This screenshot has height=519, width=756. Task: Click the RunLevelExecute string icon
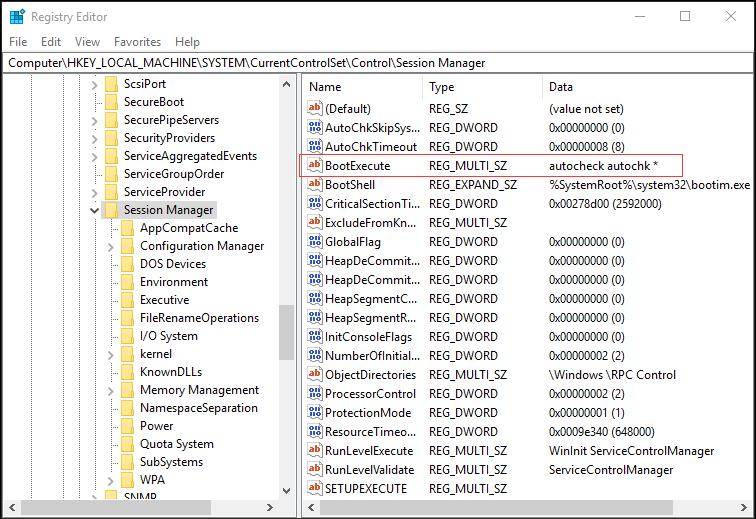(314, 451)
